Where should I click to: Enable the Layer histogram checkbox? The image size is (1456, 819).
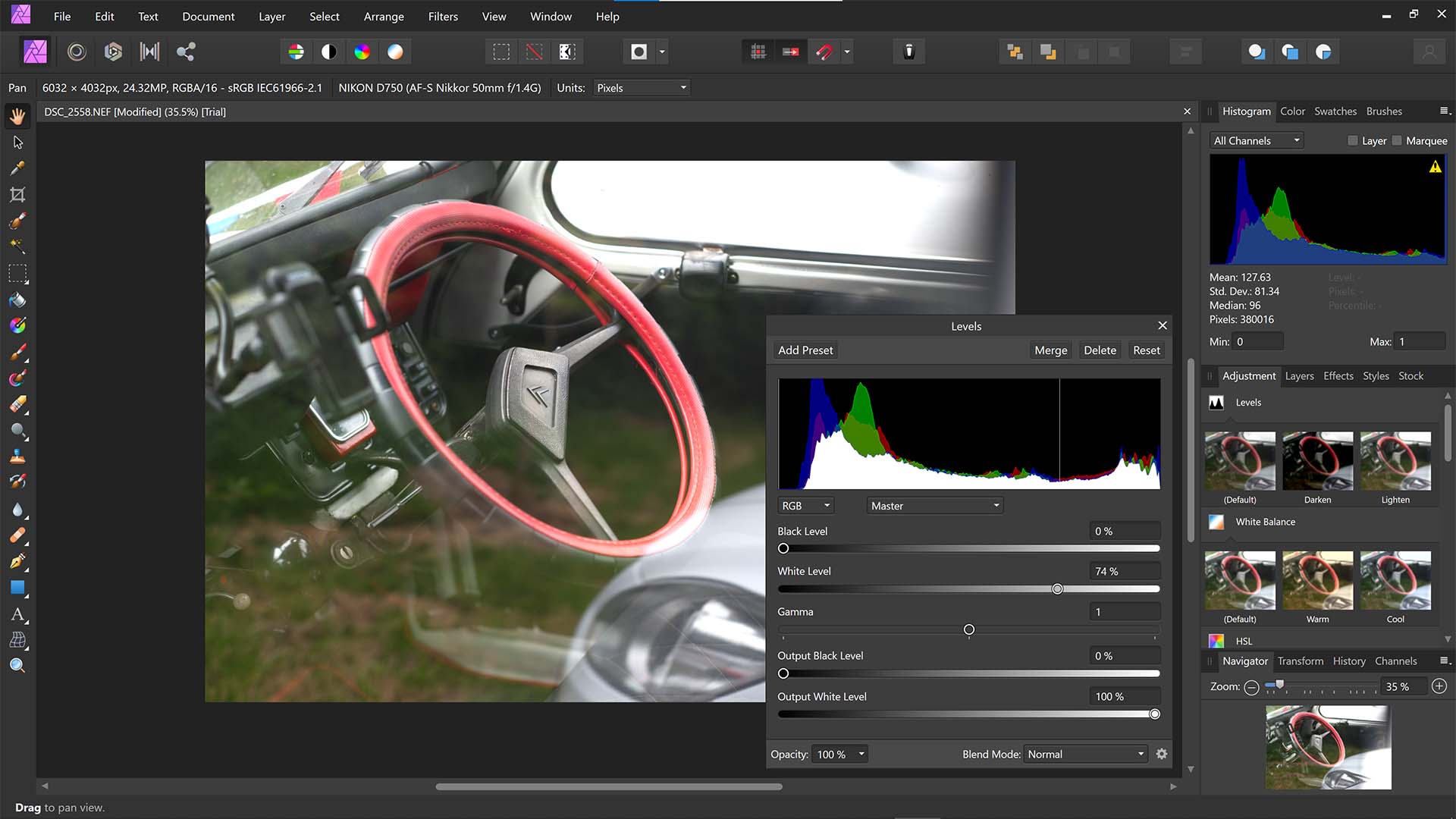1353,141
